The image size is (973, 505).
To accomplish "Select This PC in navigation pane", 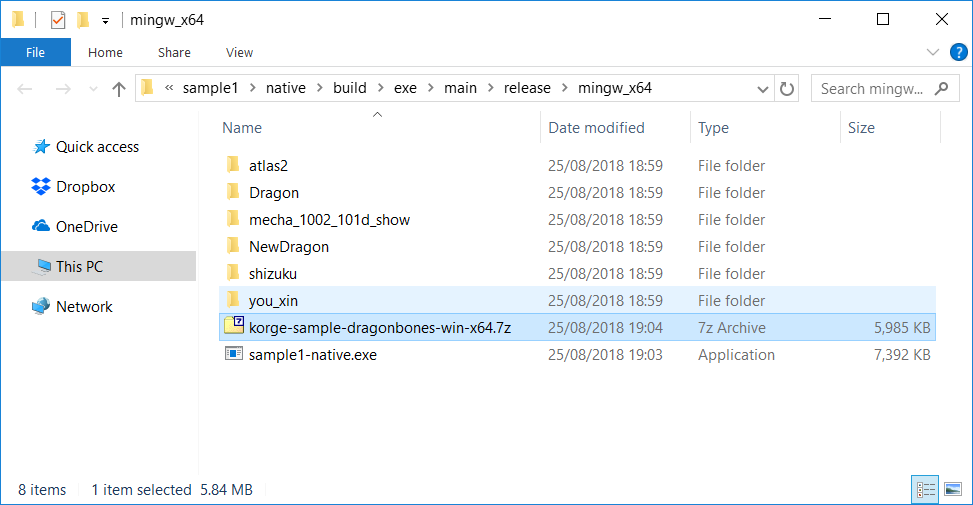I will pos(79,267).
